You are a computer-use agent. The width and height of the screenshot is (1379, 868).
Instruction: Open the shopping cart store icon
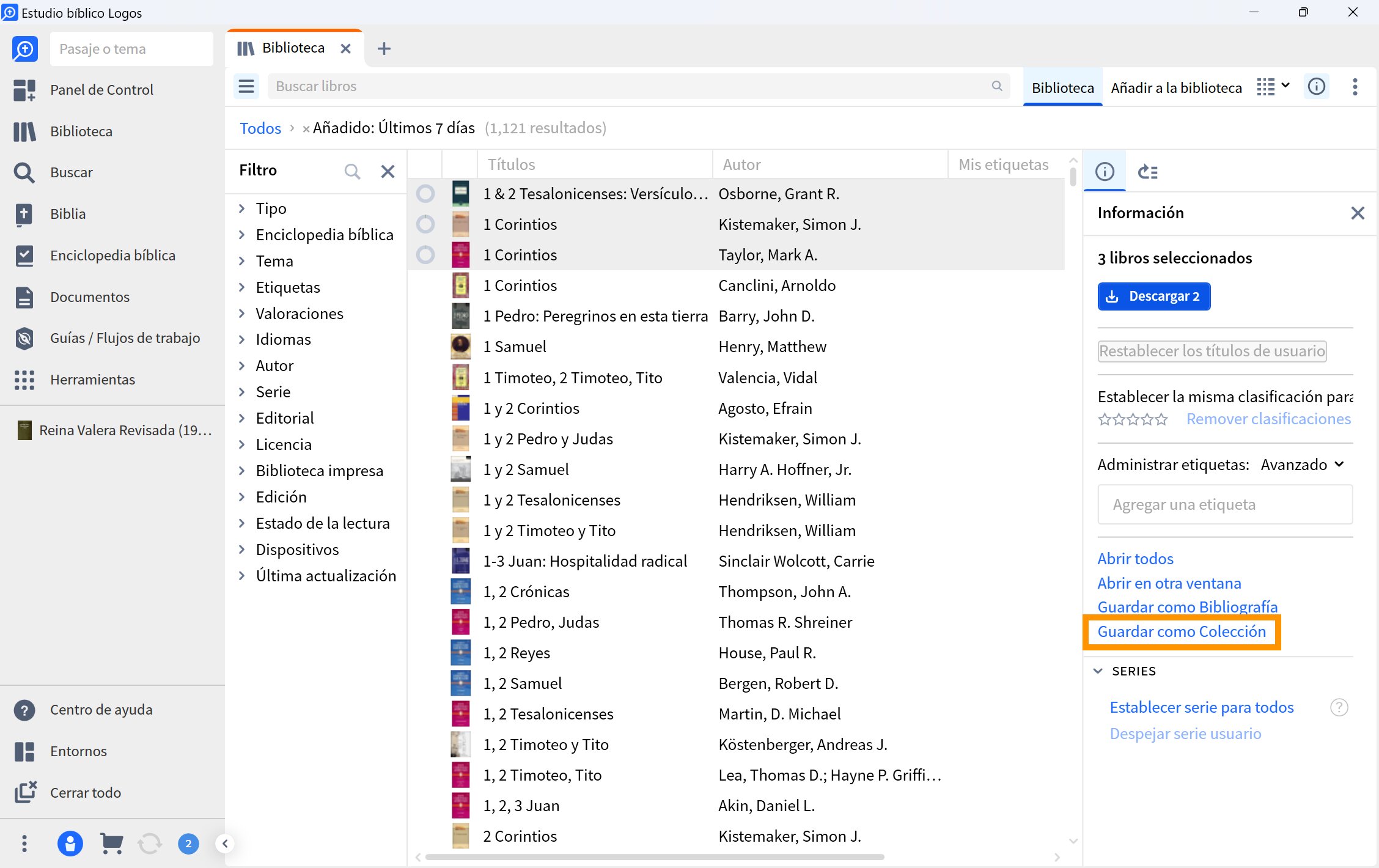pos(111,844)
